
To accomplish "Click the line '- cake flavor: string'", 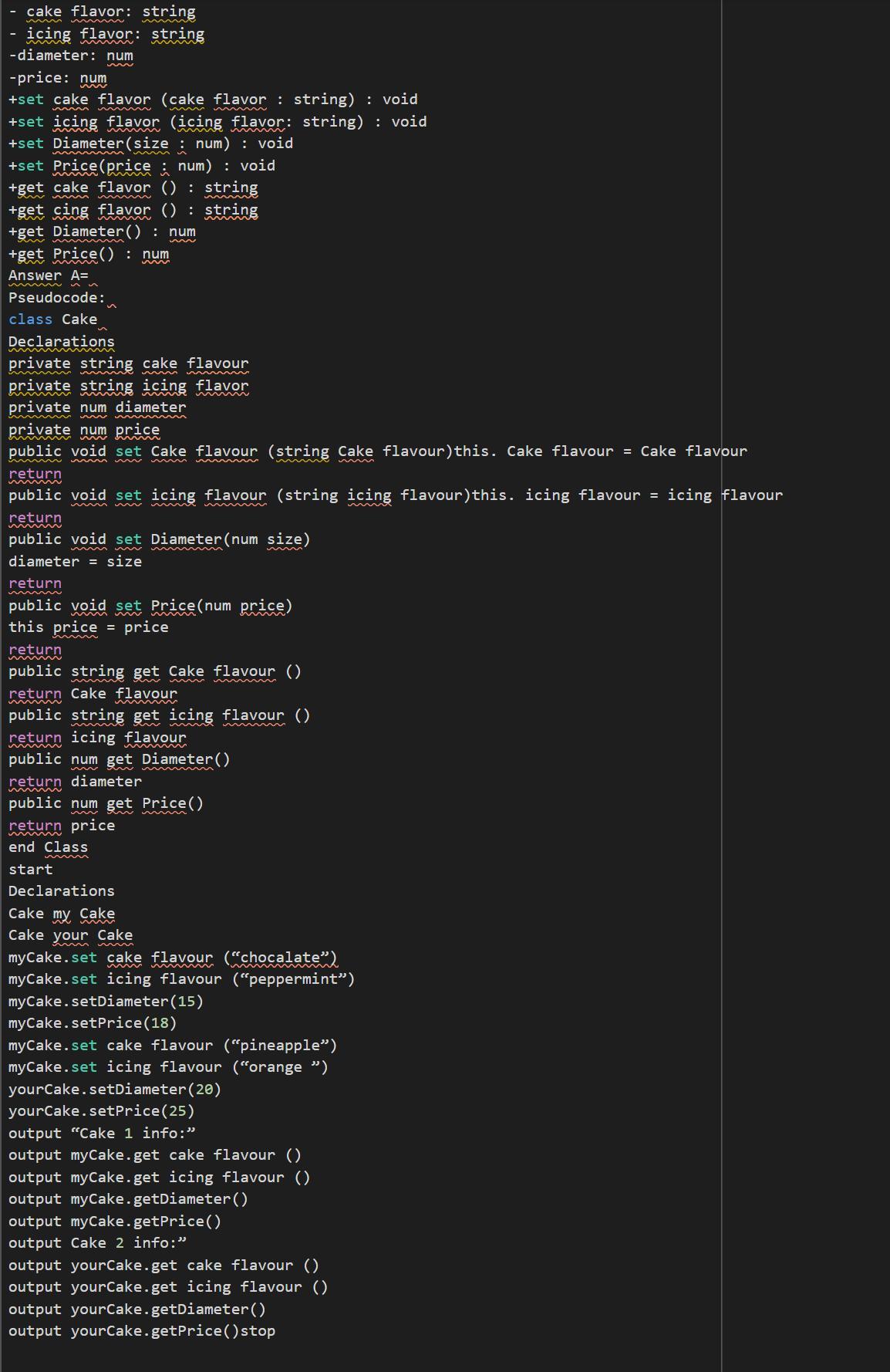I will pos(102,12).
